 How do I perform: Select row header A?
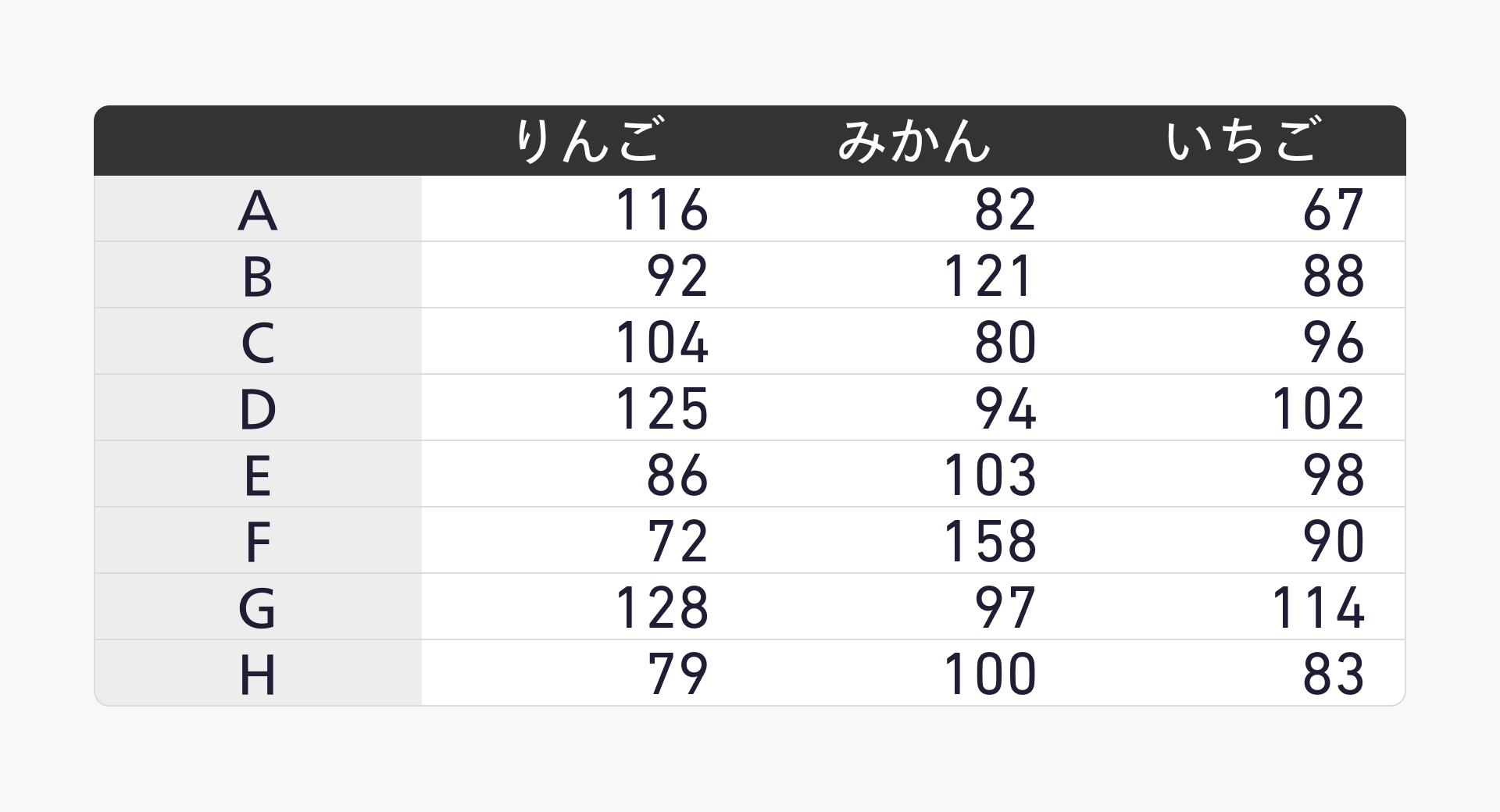pyautogui.click(x=258, y=209)
